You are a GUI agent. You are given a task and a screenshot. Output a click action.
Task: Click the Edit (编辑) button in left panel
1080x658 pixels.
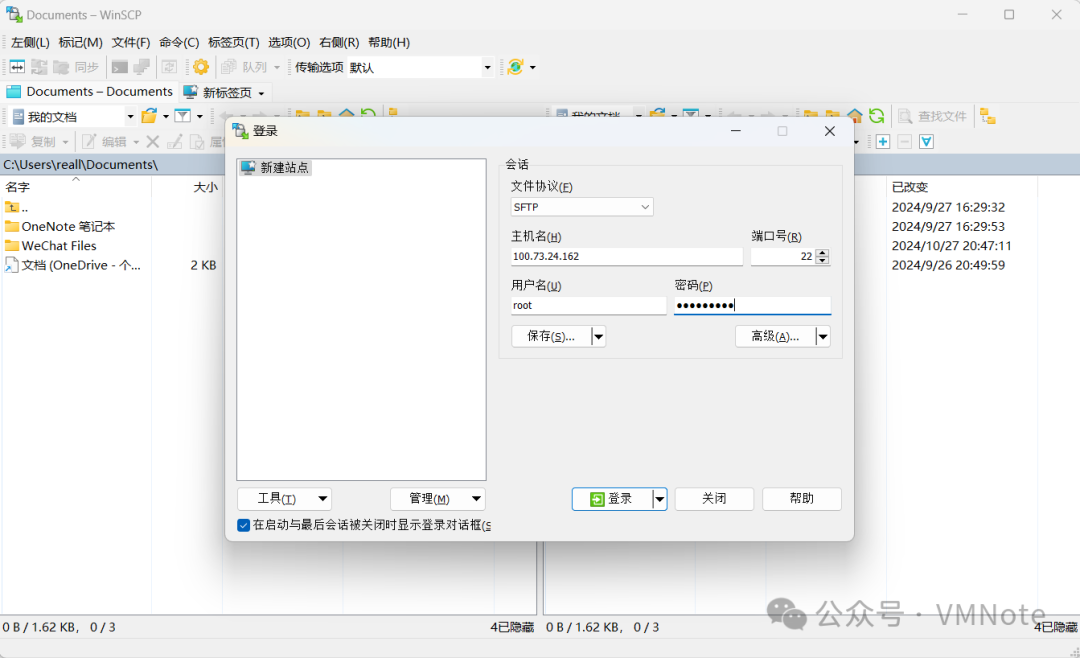tap(106, 141)
